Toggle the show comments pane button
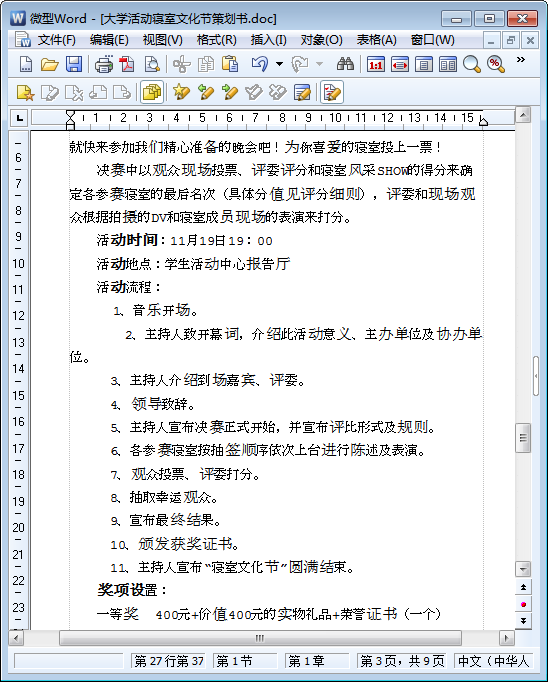Viewport: 548px width, 682px height. point(152,92)
